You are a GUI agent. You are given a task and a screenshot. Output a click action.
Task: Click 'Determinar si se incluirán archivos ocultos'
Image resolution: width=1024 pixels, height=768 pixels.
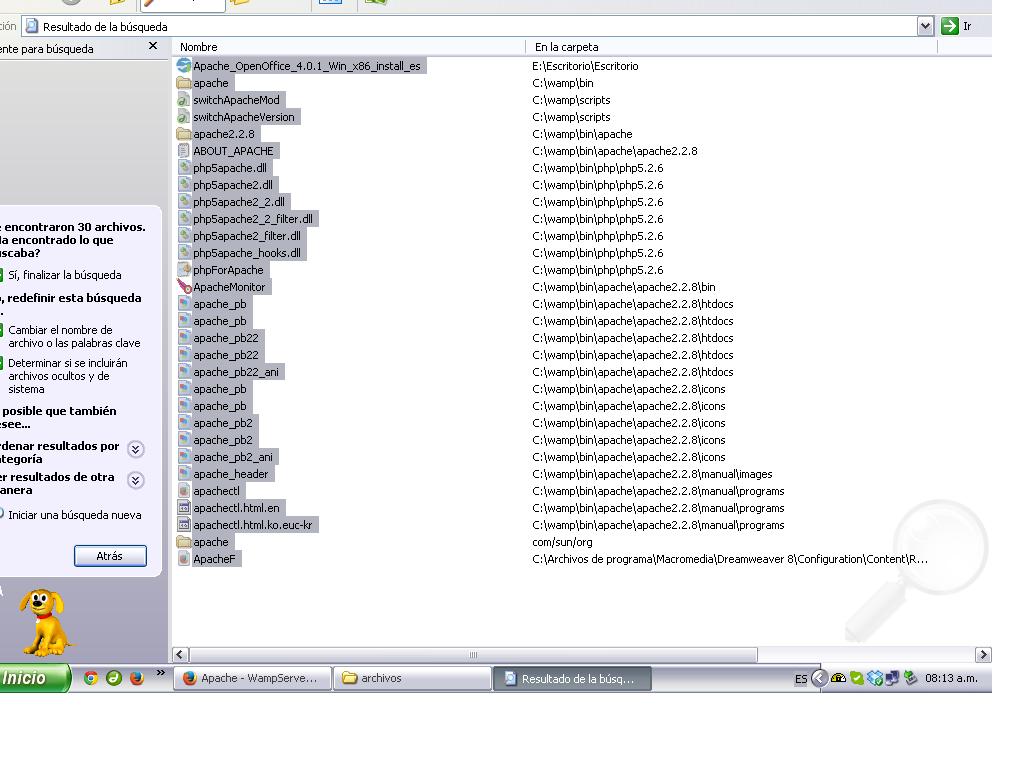coord(67,376)
